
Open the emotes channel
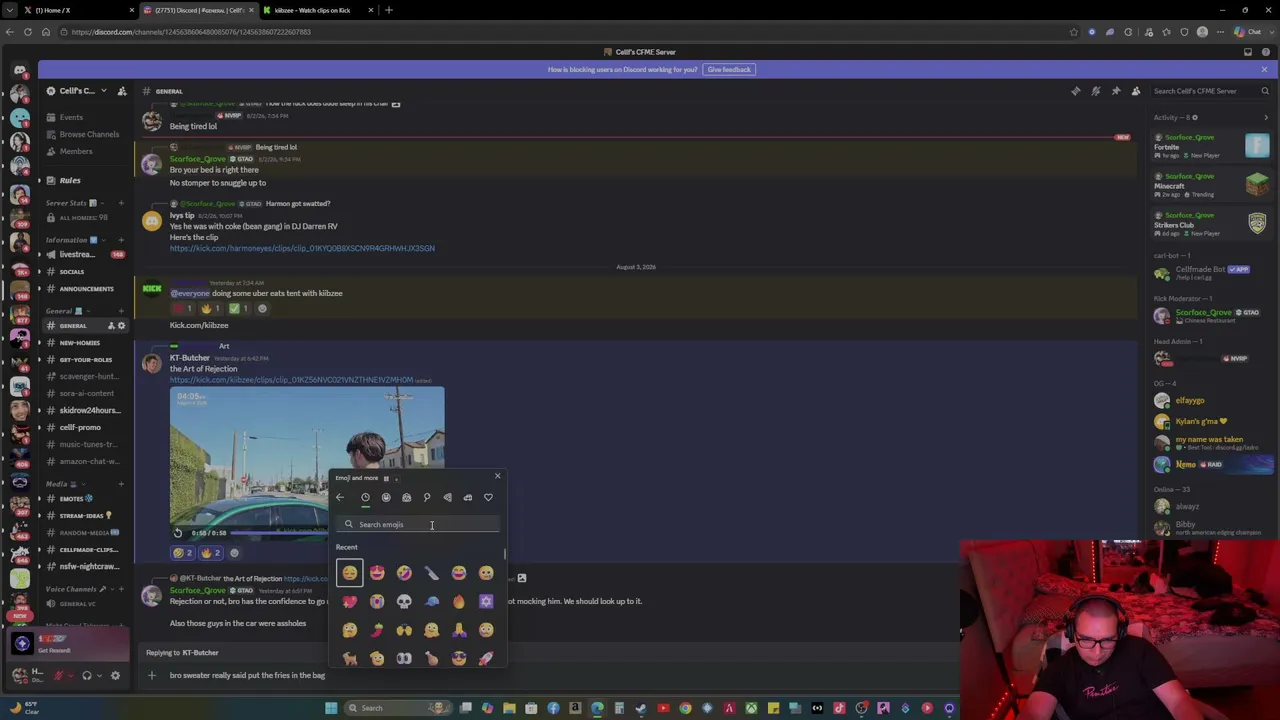72,499
